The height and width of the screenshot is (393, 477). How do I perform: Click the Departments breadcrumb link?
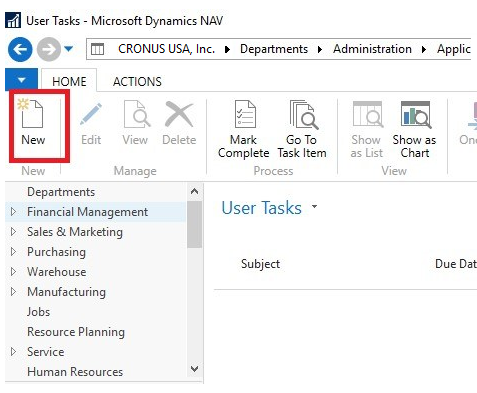coord(274,49)
